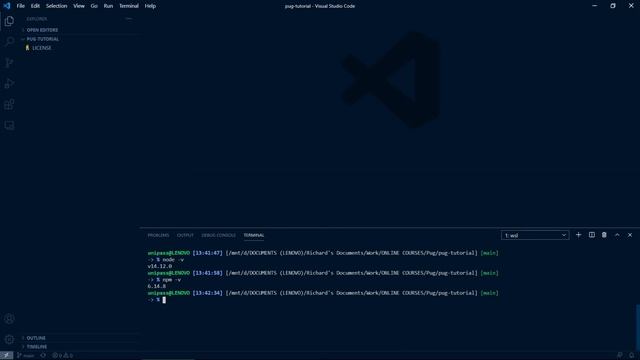The height and width of the screenshot is (360, 640).
Task: Click the 'npm -v' command line
Action: [x=164, y=280]
